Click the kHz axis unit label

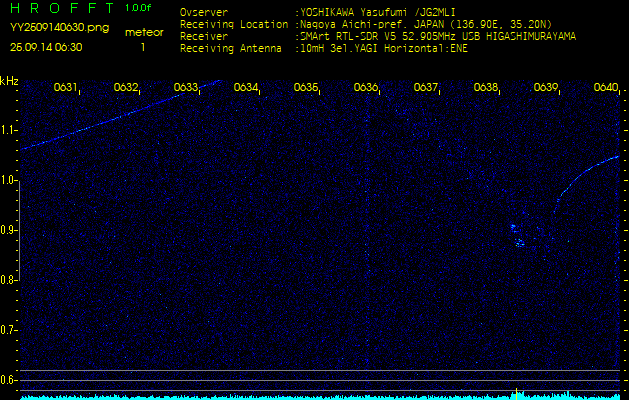pyautogui.click(x=9, y=81)
